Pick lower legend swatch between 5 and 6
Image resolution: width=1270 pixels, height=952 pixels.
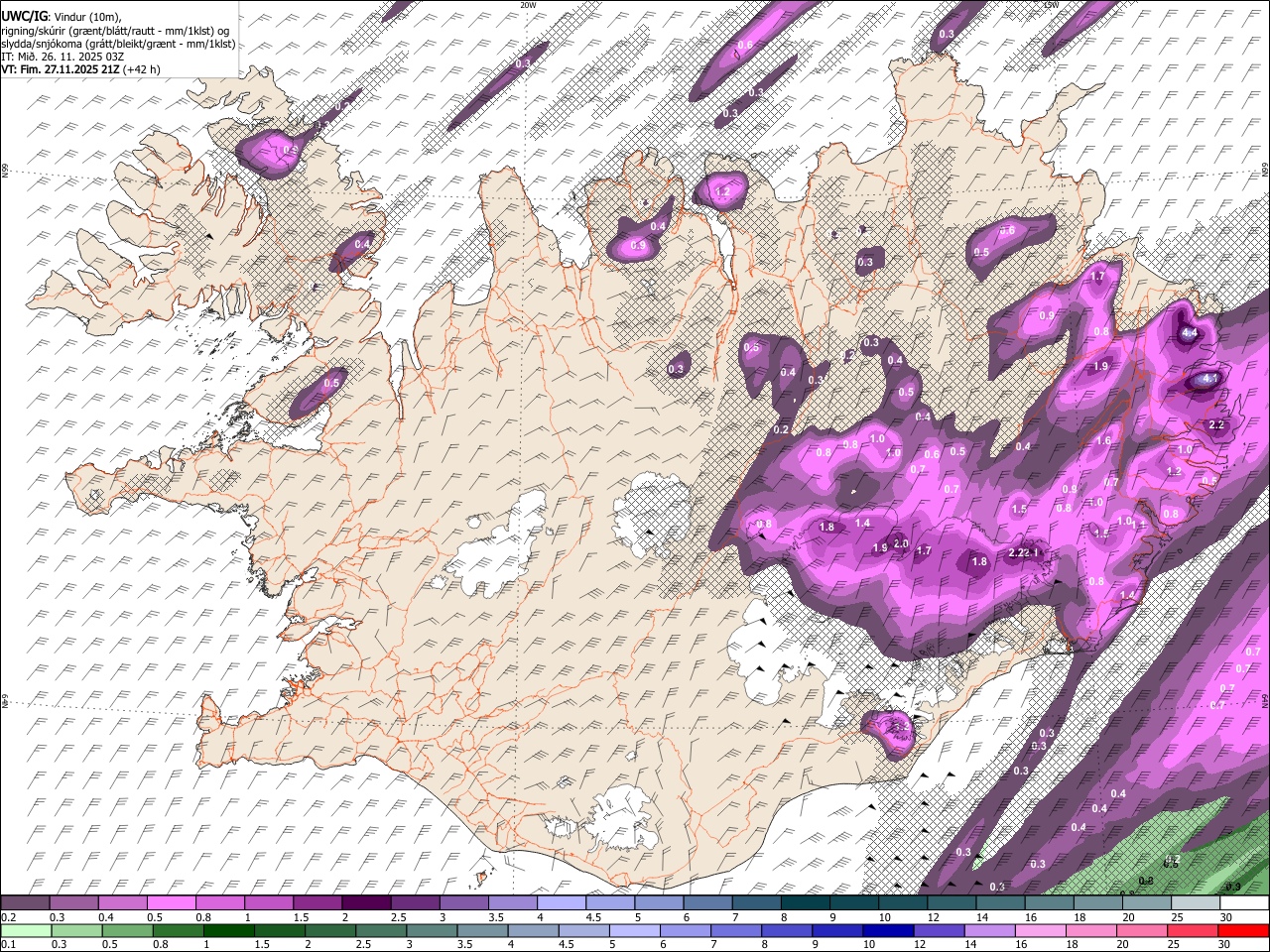[635, 930]
